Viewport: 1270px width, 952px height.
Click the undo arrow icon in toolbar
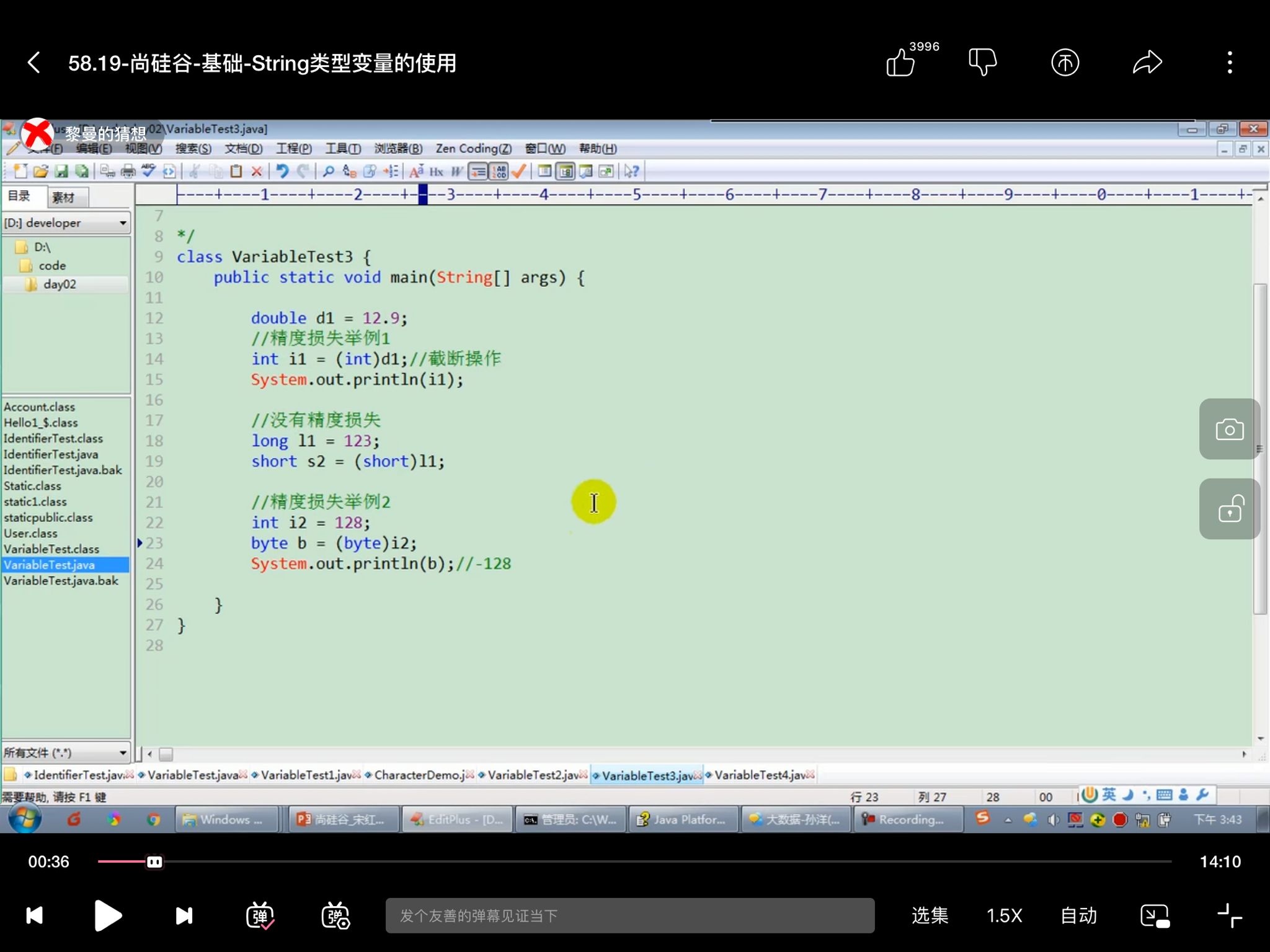pos(283,171)
